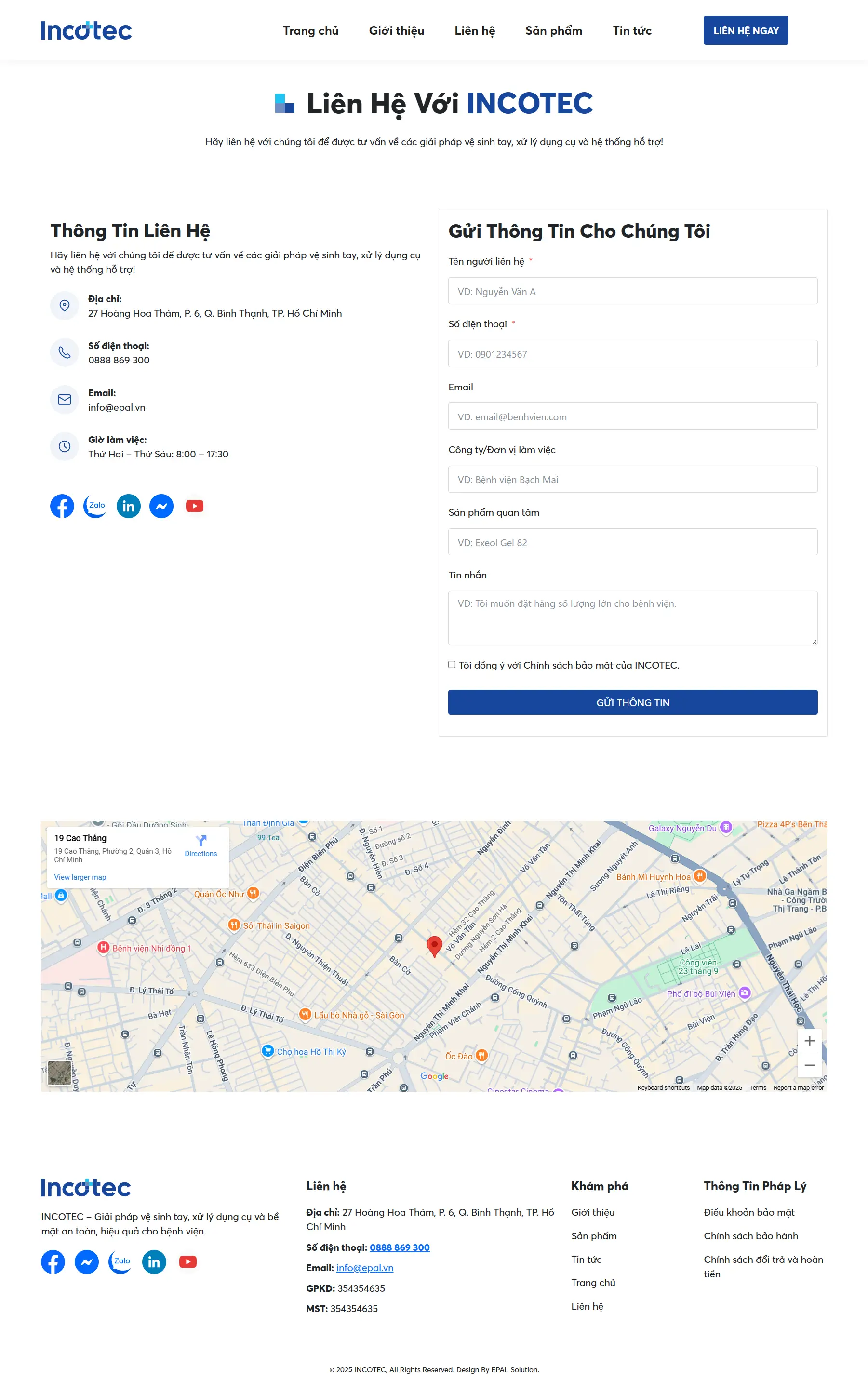Click the hours text "Thứ Hai – Thứ Sáu: 8:00 – 17:30"
Screen dimensions: 868x1381
(158, 454)
